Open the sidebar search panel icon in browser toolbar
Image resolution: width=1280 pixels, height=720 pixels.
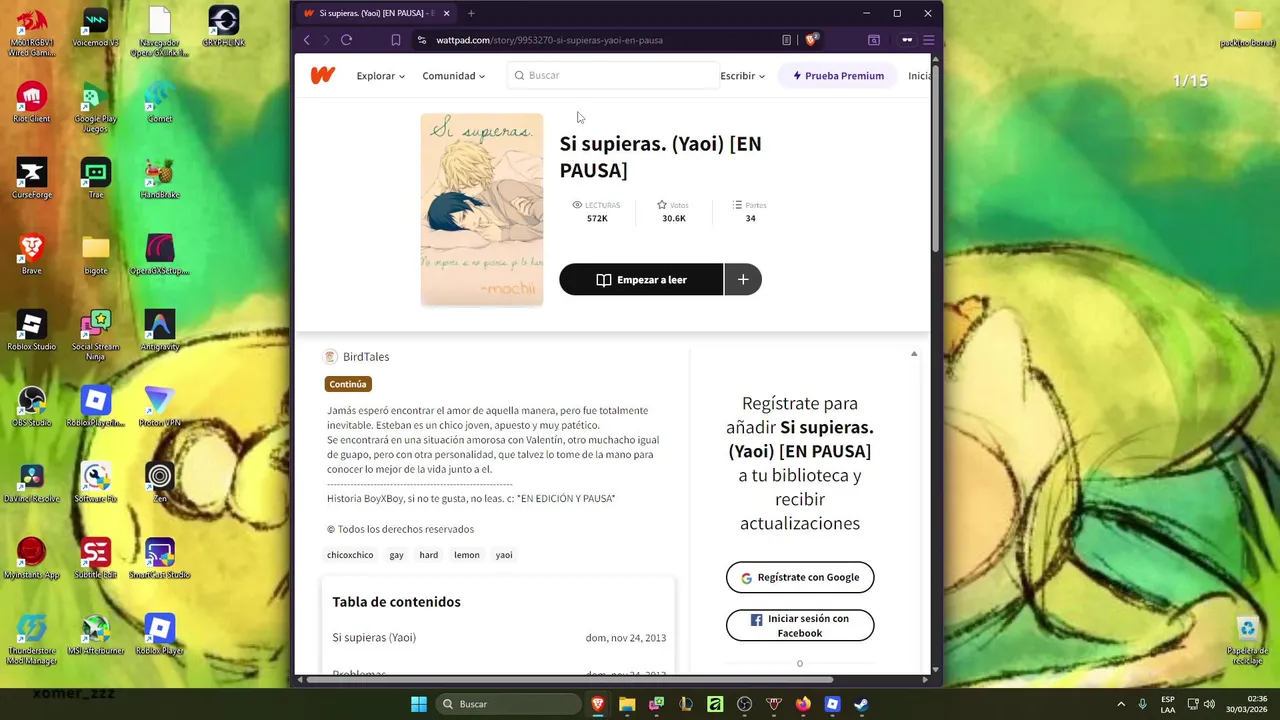(x=874, y=40)
